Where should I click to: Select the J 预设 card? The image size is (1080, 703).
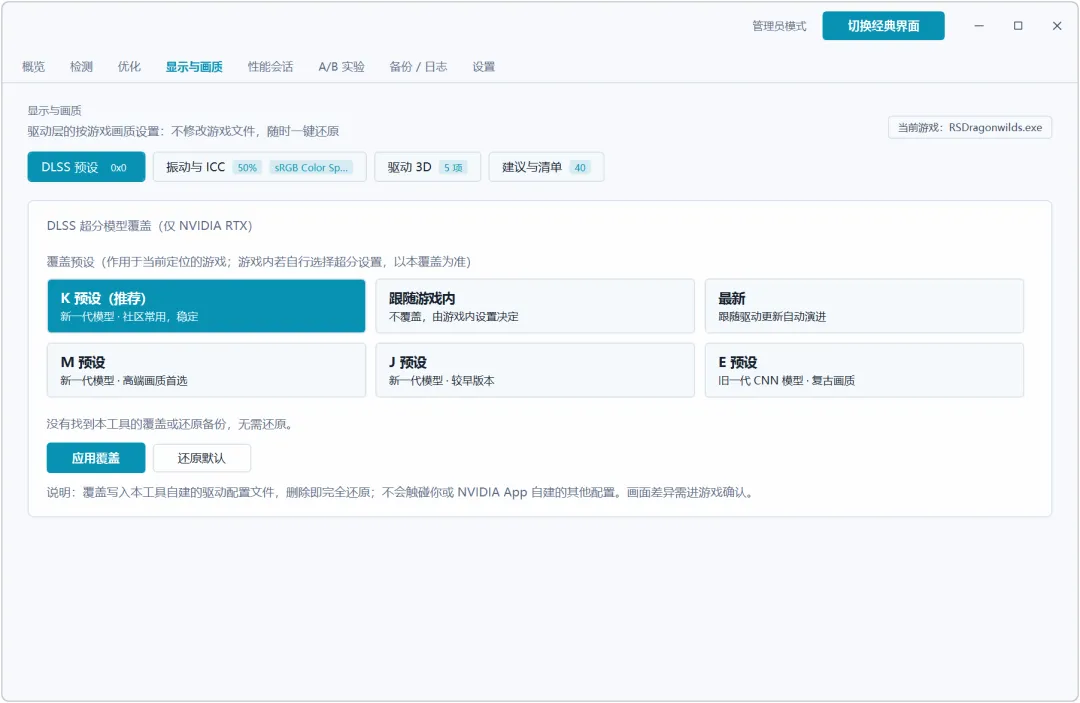[x=535, y=370]
